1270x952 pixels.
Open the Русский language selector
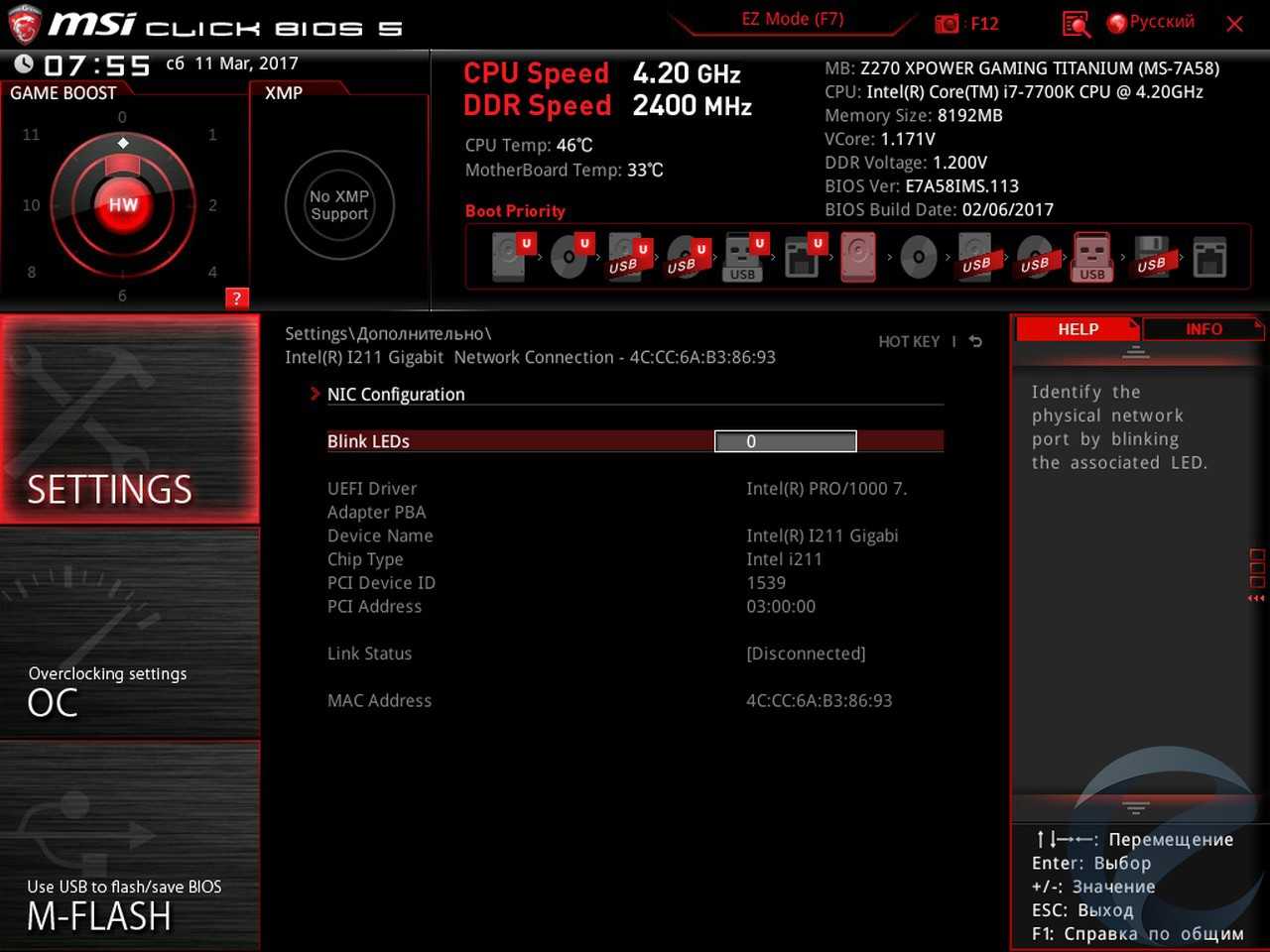[x=1162, y=22]
